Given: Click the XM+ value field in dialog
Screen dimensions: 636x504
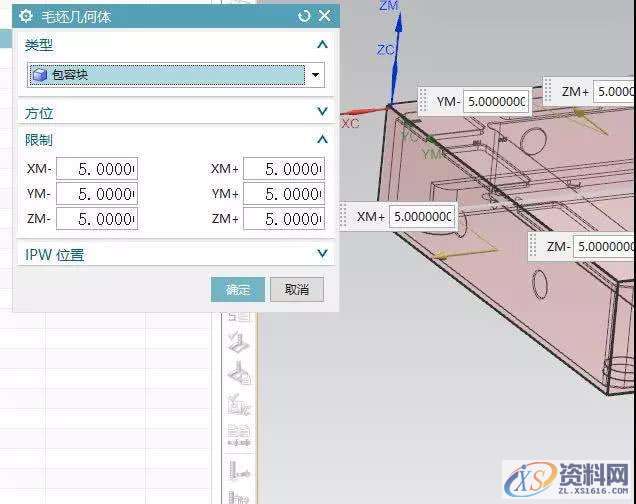Looking at the screenshot, I should 283,168.
